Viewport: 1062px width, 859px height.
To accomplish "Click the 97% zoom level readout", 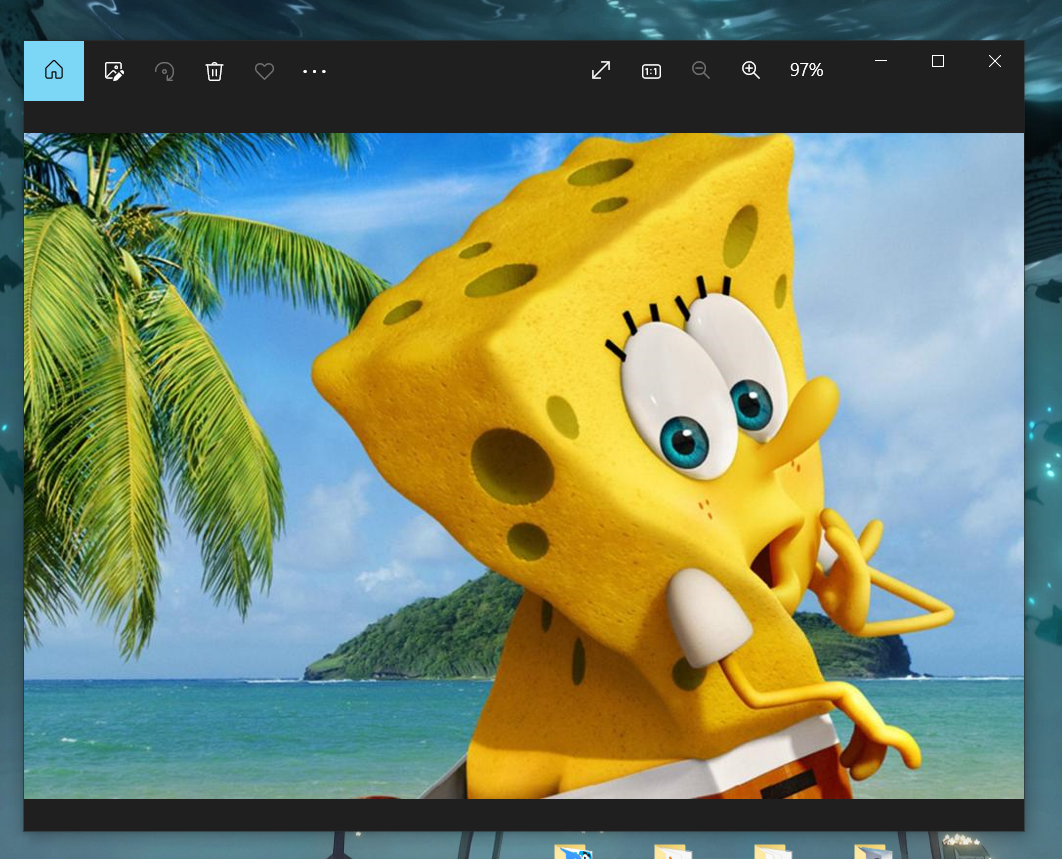I will tap(806, 70).
